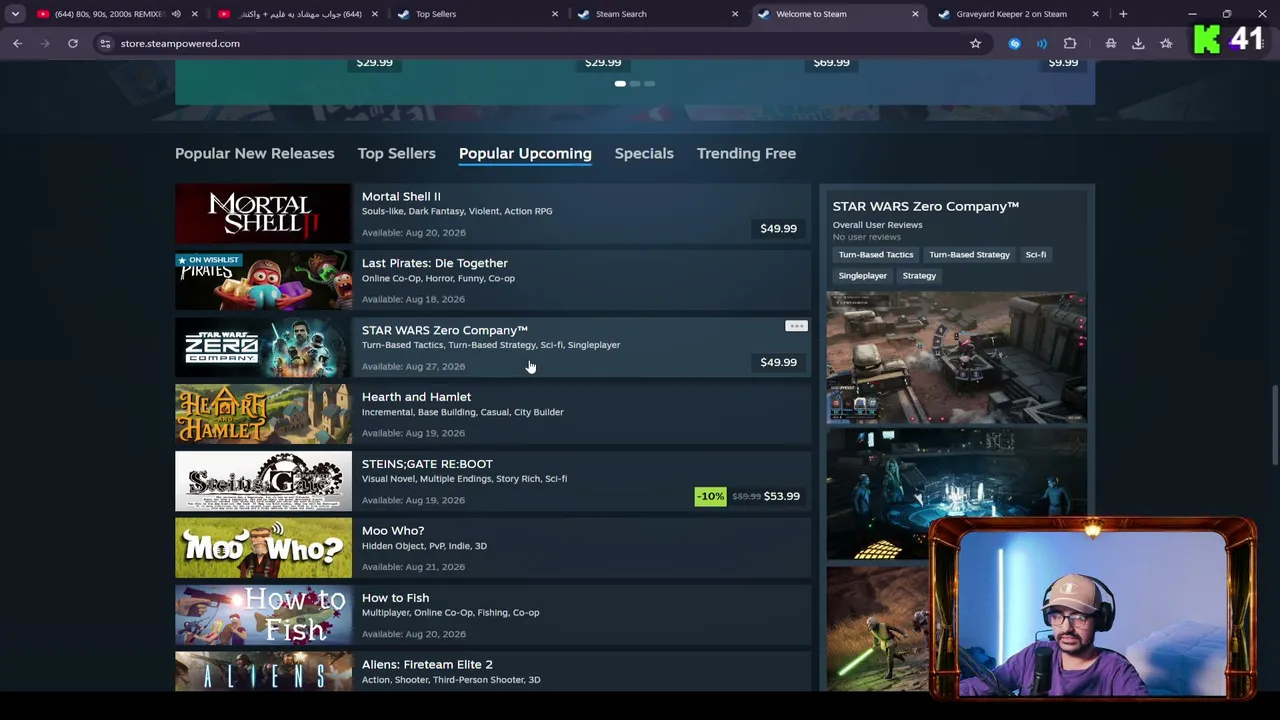This screenshot has height=720, width=1280.
Task: Select the second carousel page dot
Action: (635, 84)
